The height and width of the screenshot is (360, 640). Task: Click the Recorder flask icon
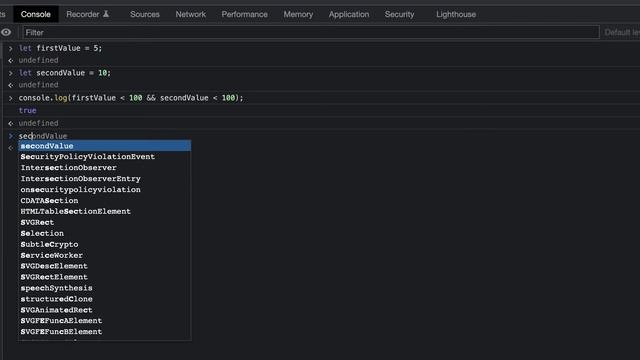pyautogui.click(x=106, y=14)
